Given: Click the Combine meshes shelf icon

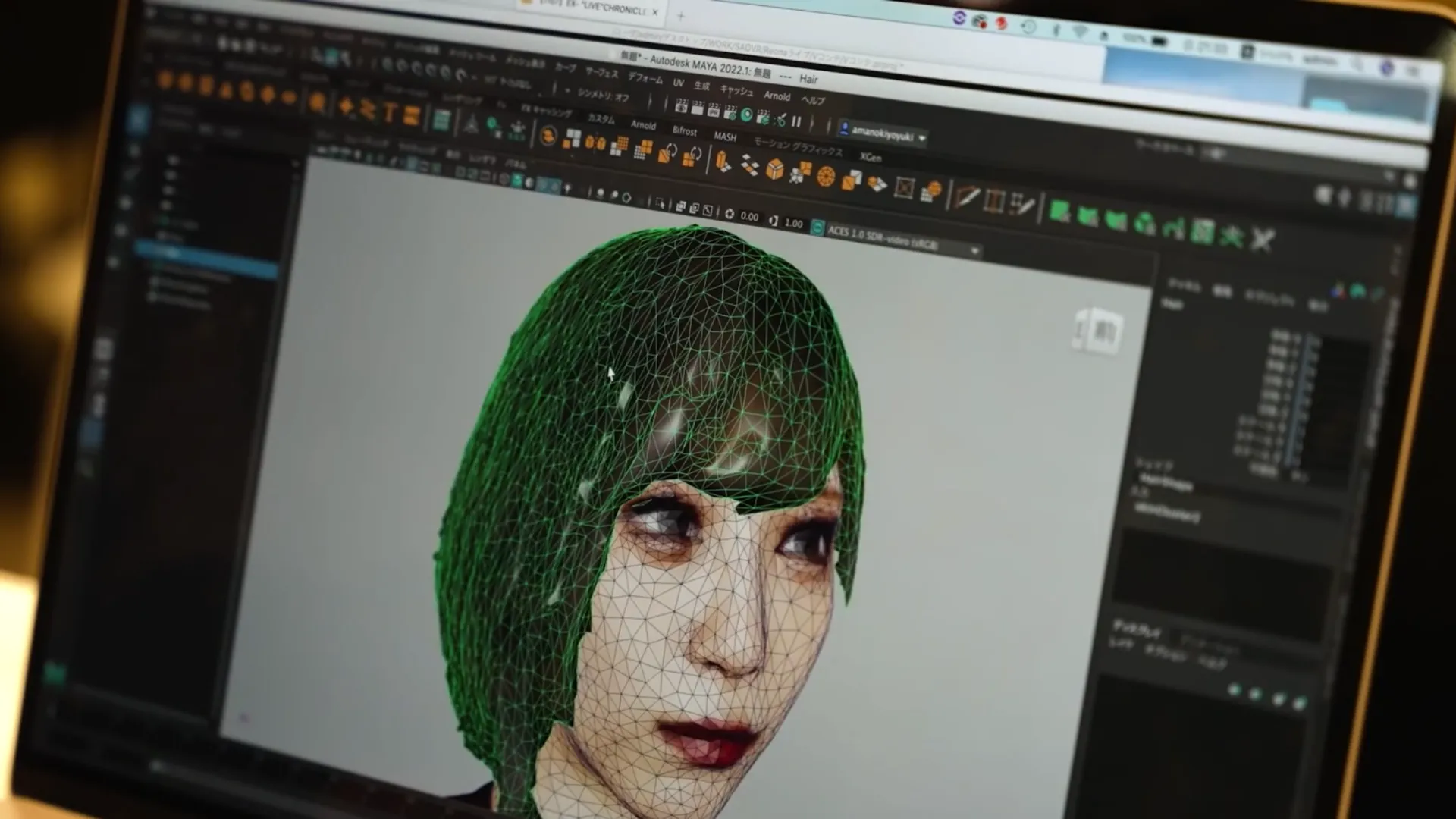Looking at the screenshot, I should point(573,140).
